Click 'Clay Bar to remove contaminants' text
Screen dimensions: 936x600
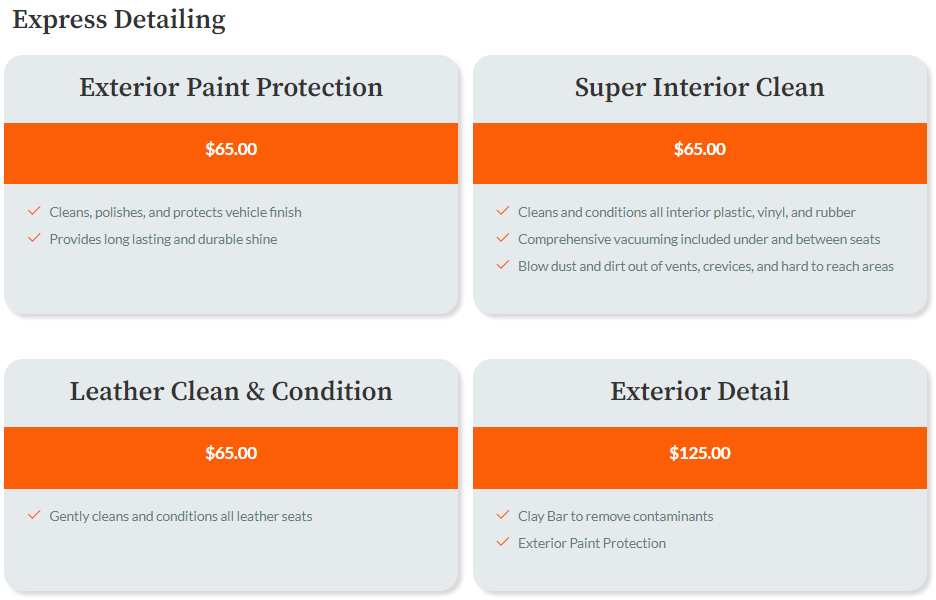coord(615,516)
